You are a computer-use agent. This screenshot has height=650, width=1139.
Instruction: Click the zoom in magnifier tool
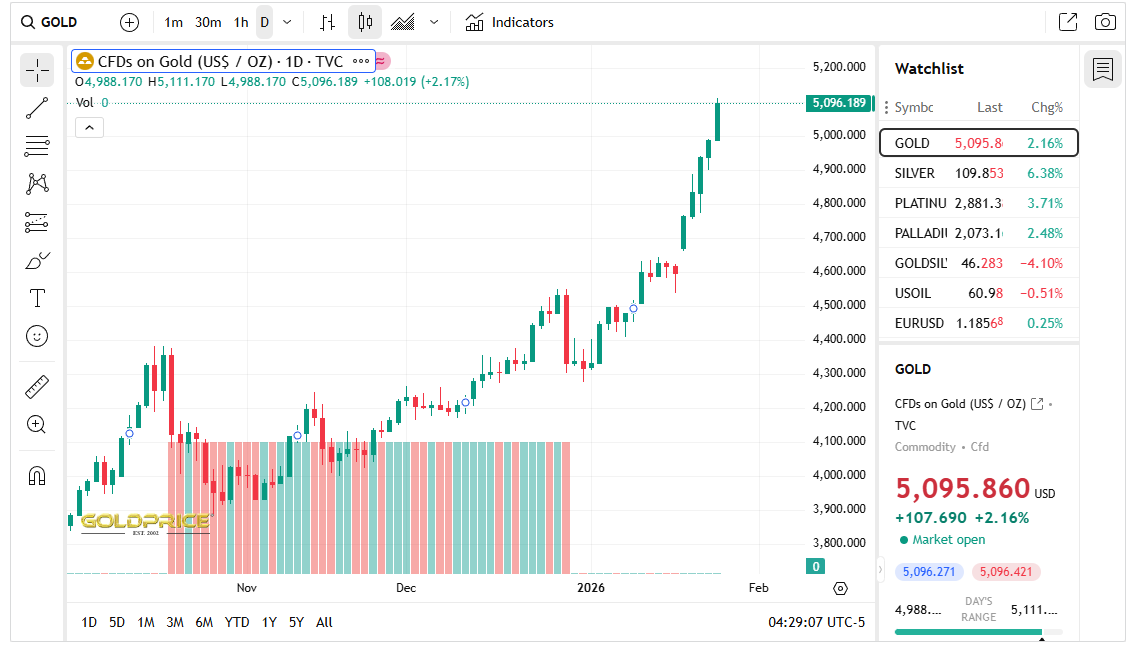point(37,424)
